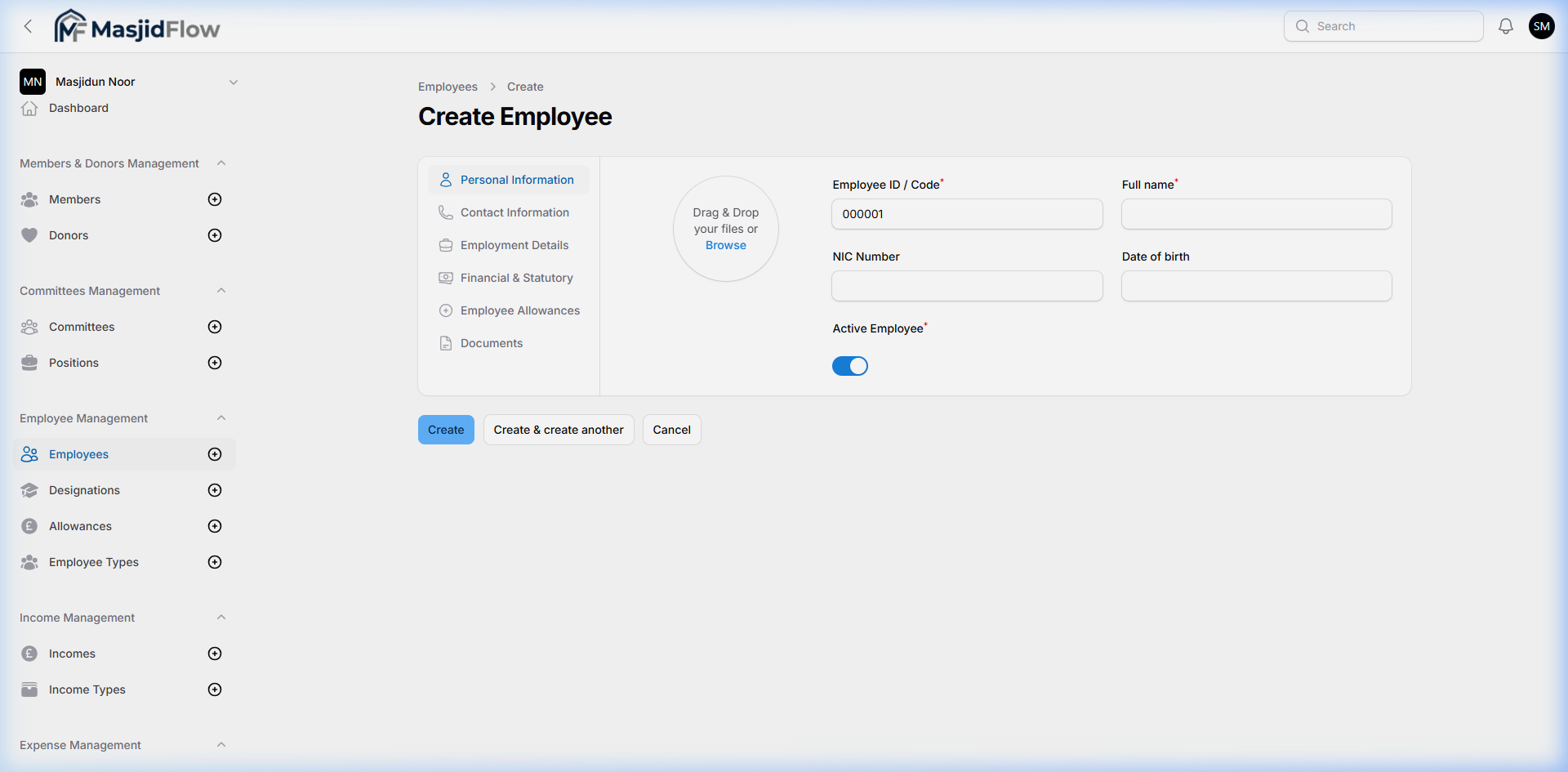Switch to the Contact Information tab
The width and height of the screenshot is (1568, 772).
[514, 212]
